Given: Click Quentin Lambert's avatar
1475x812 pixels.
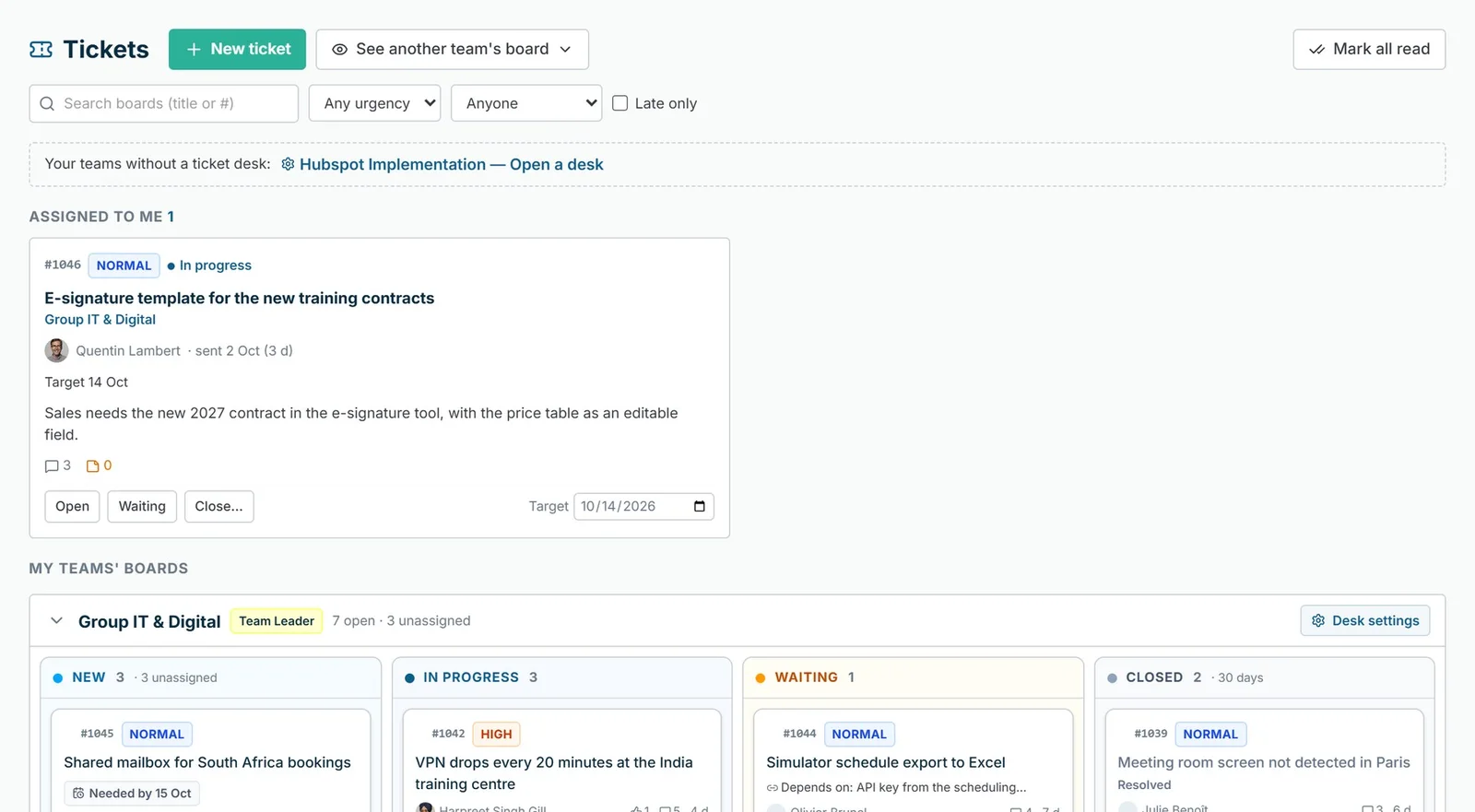Looking at the screenshot, I should click(56, 350).
